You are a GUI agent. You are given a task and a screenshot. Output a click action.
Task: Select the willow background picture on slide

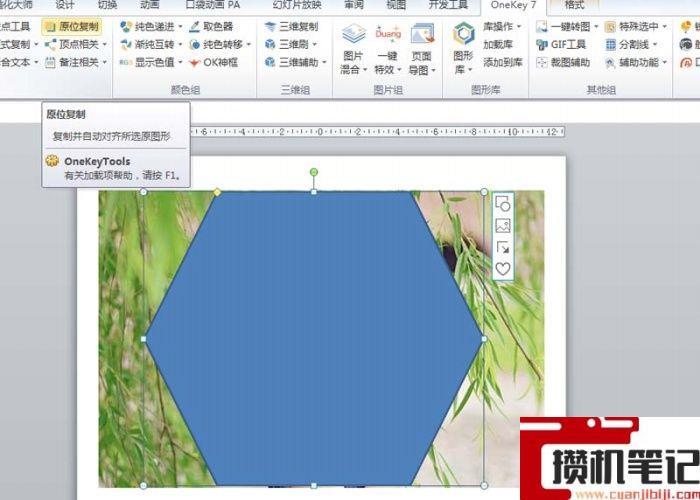coord(121,338)
